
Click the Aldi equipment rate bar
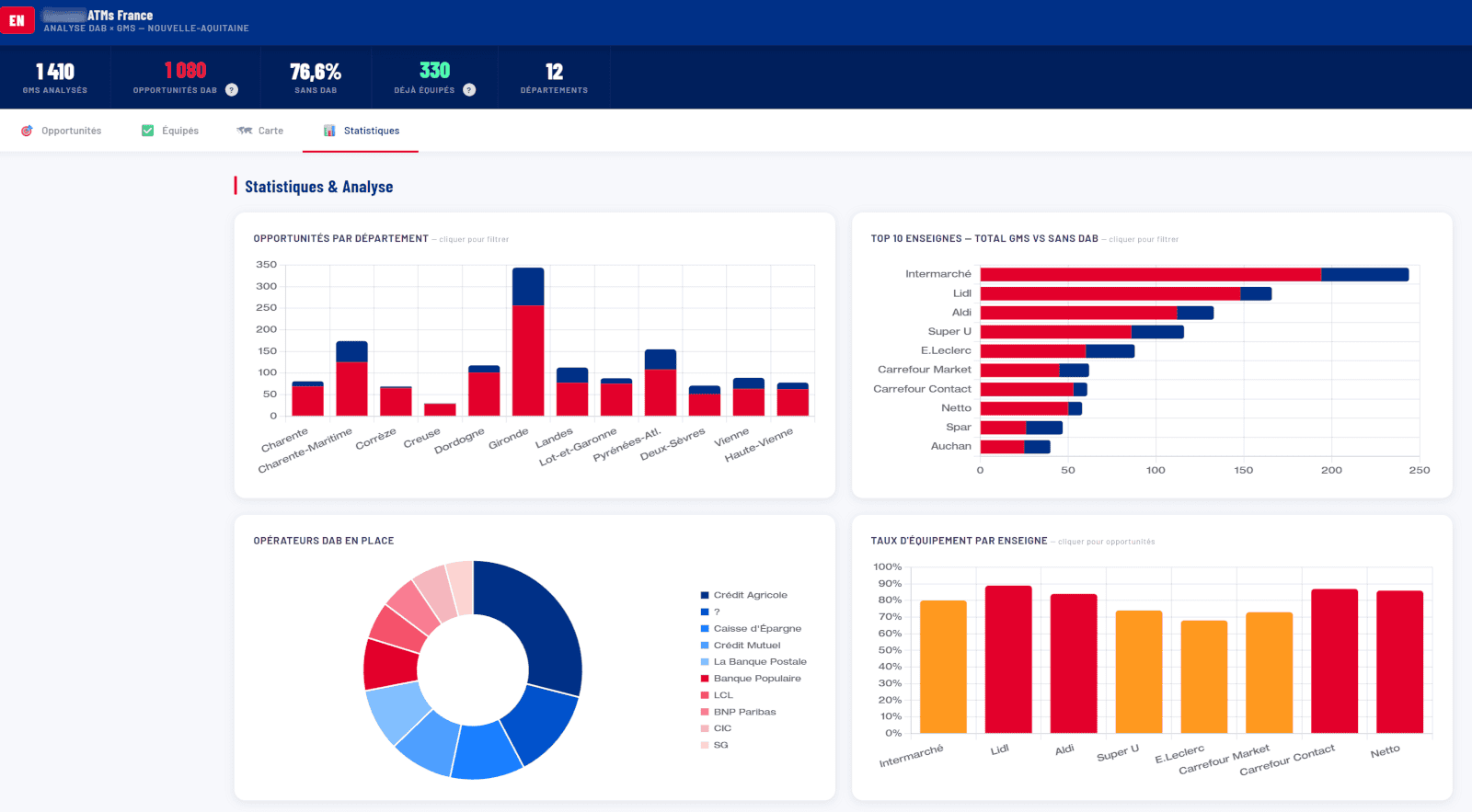(1074, 663)
